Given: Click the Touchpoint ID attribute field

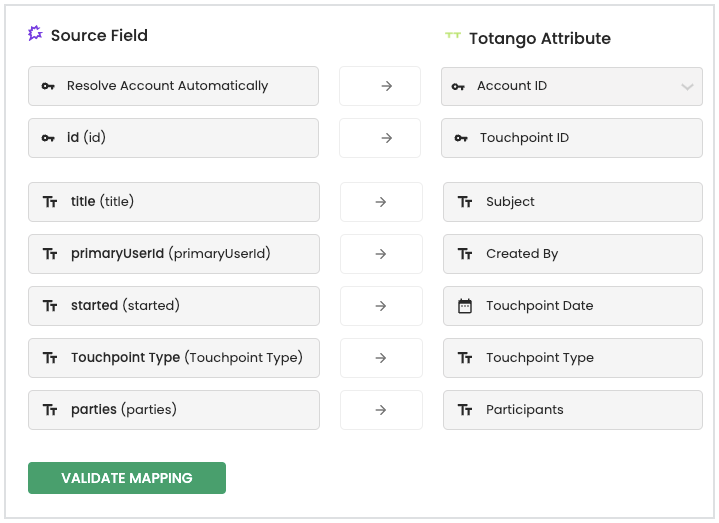Looking at the screenshot, I should pos(572,138).
